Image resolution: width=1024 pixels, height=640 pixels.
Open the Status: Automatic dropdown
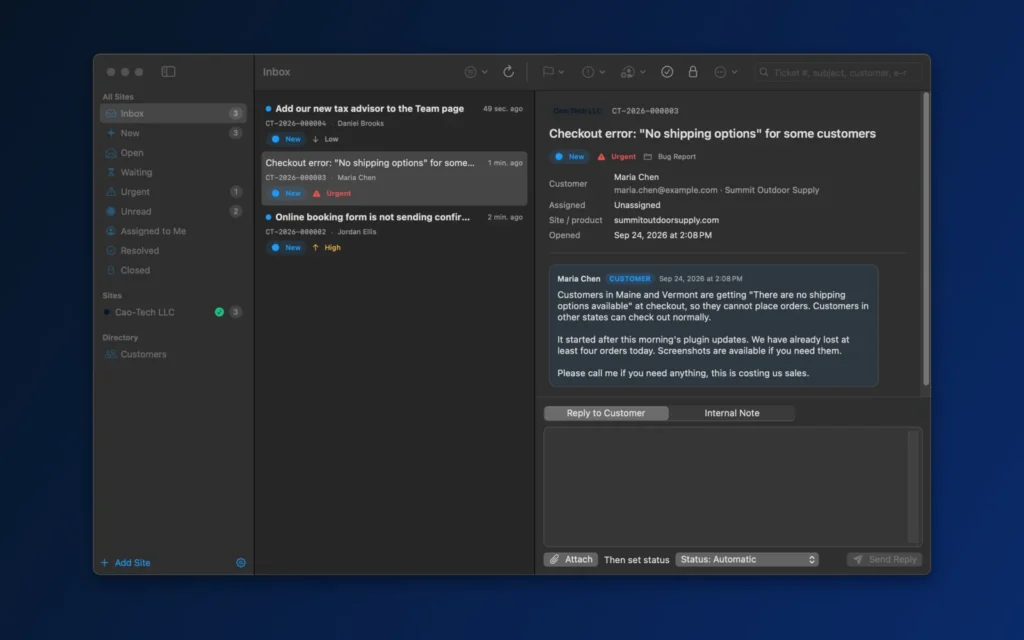747,560
